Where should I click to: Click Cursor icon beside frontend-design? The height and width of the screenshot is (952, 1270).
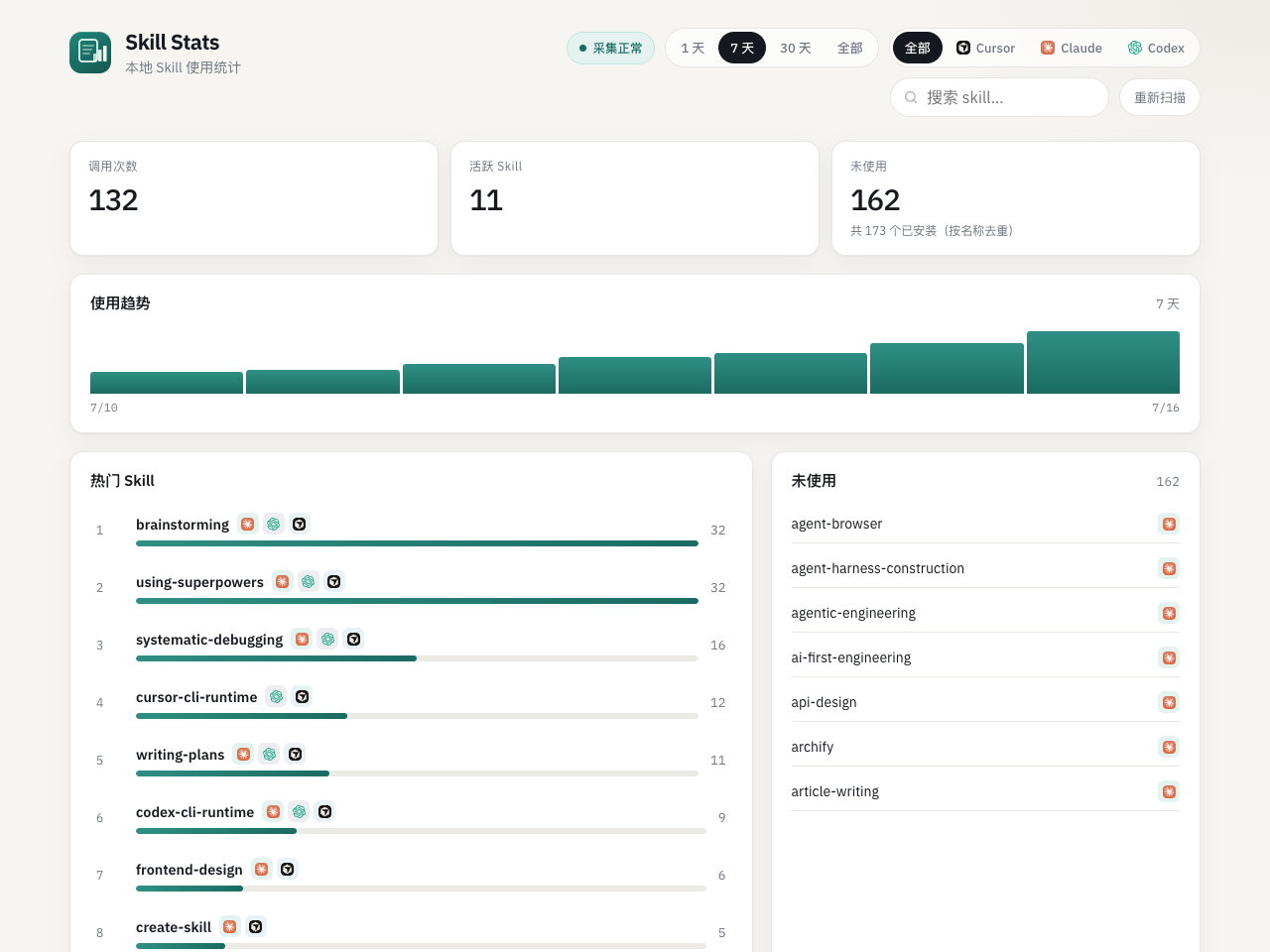pyautogui.click(x=288, y=869)
